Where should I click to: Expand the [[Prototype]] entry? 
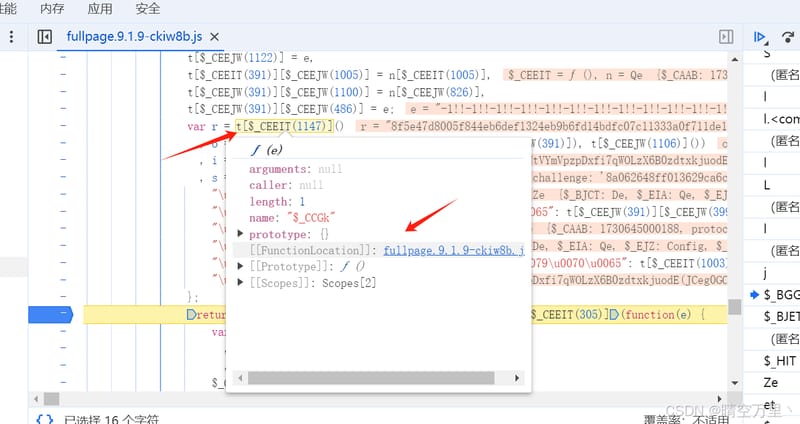(240, 266)
